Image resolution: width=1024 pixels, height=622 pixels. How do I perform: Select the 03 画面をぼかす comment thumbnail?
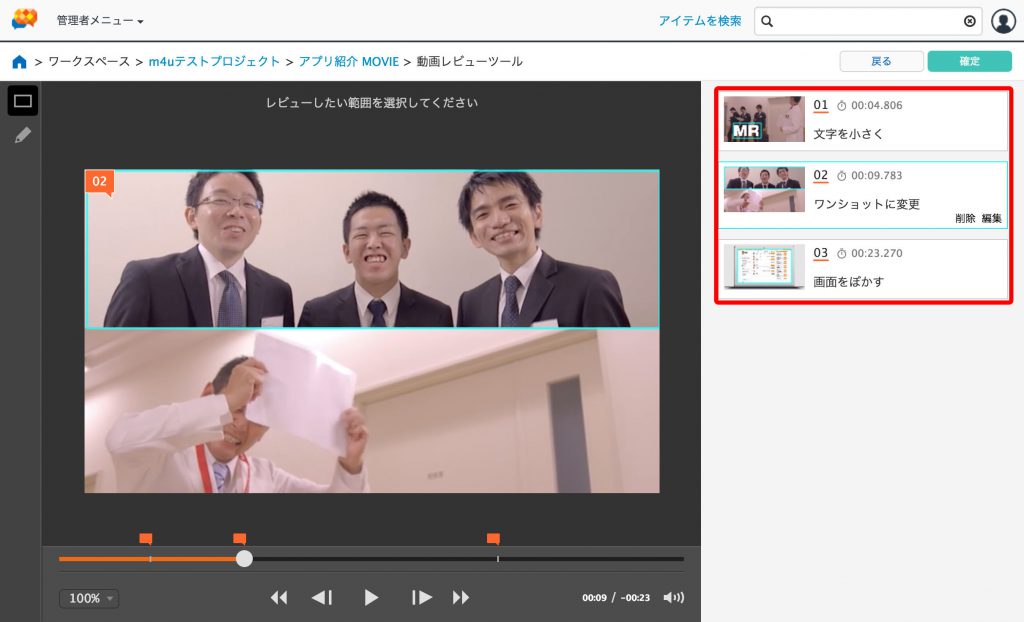point(764,267)
